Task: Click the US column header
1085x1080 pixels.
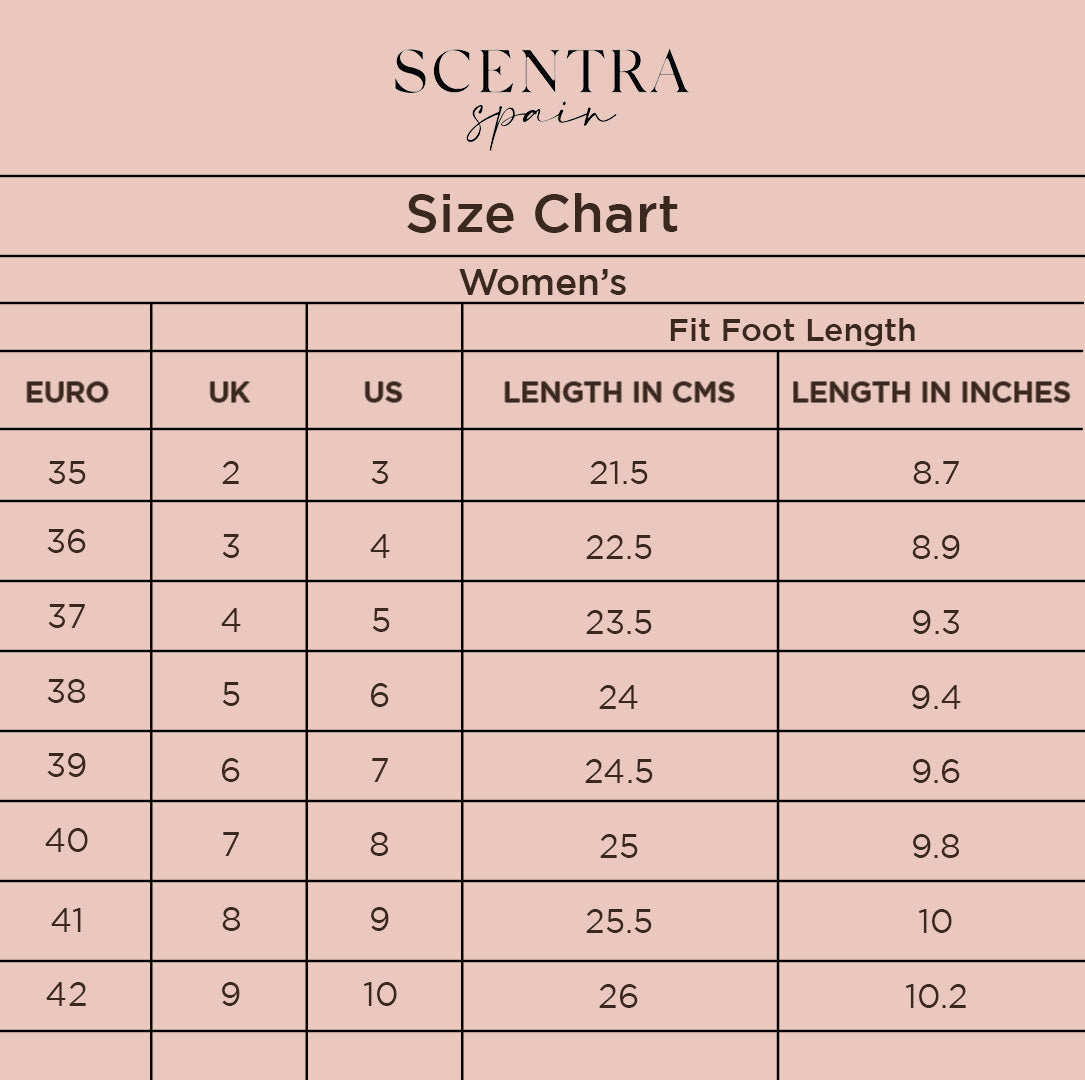Action: (383, 392)
